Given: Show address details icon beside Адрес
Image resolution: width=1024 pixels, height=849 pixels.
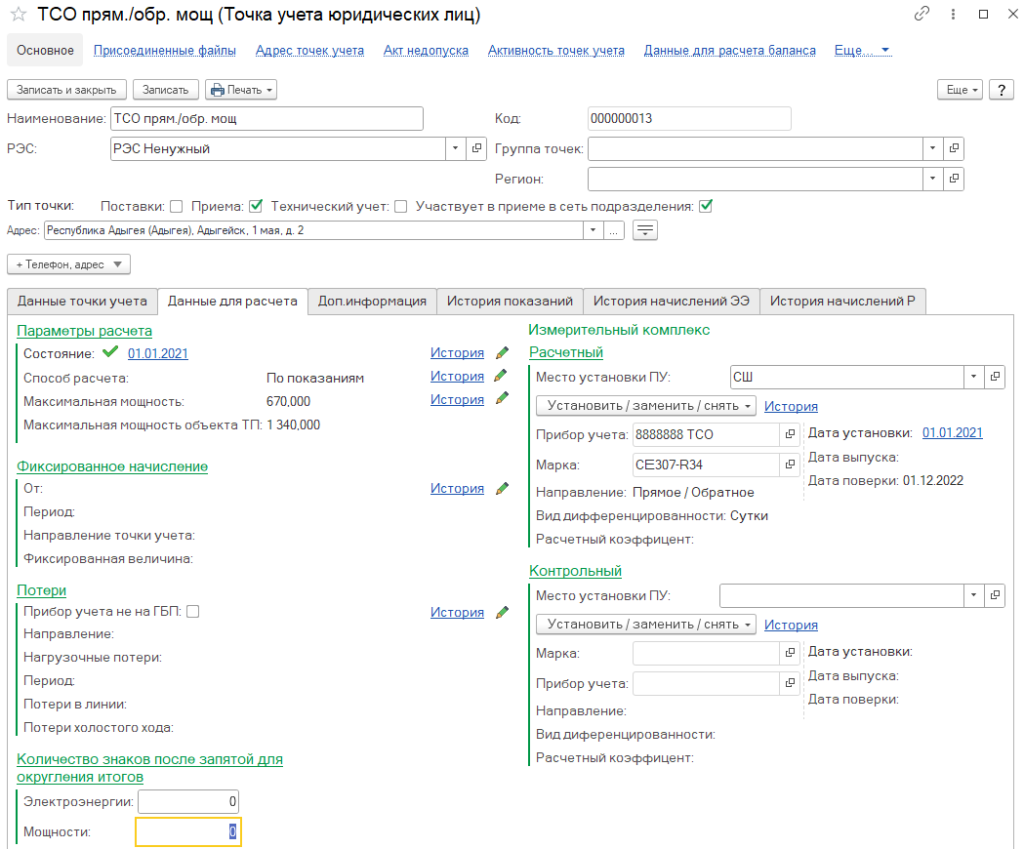Looking at the screenshot, I should (x=646, y=230).
